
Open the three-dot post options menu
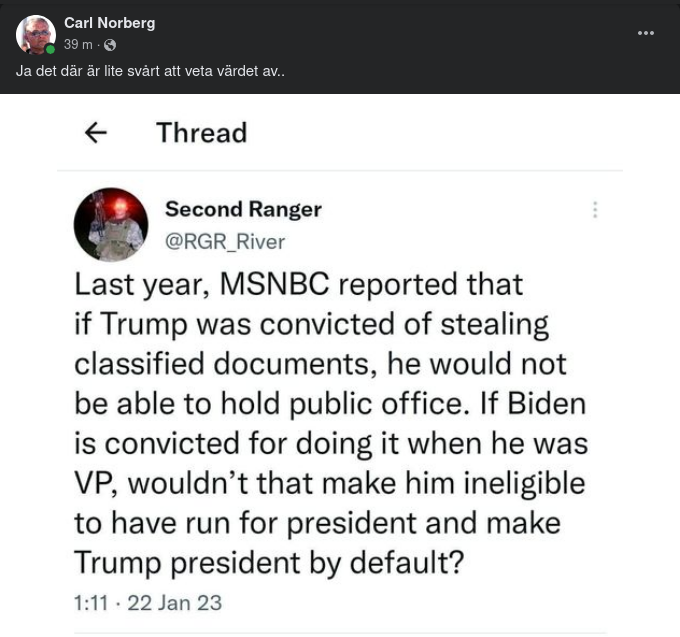(x=646, y=33)
